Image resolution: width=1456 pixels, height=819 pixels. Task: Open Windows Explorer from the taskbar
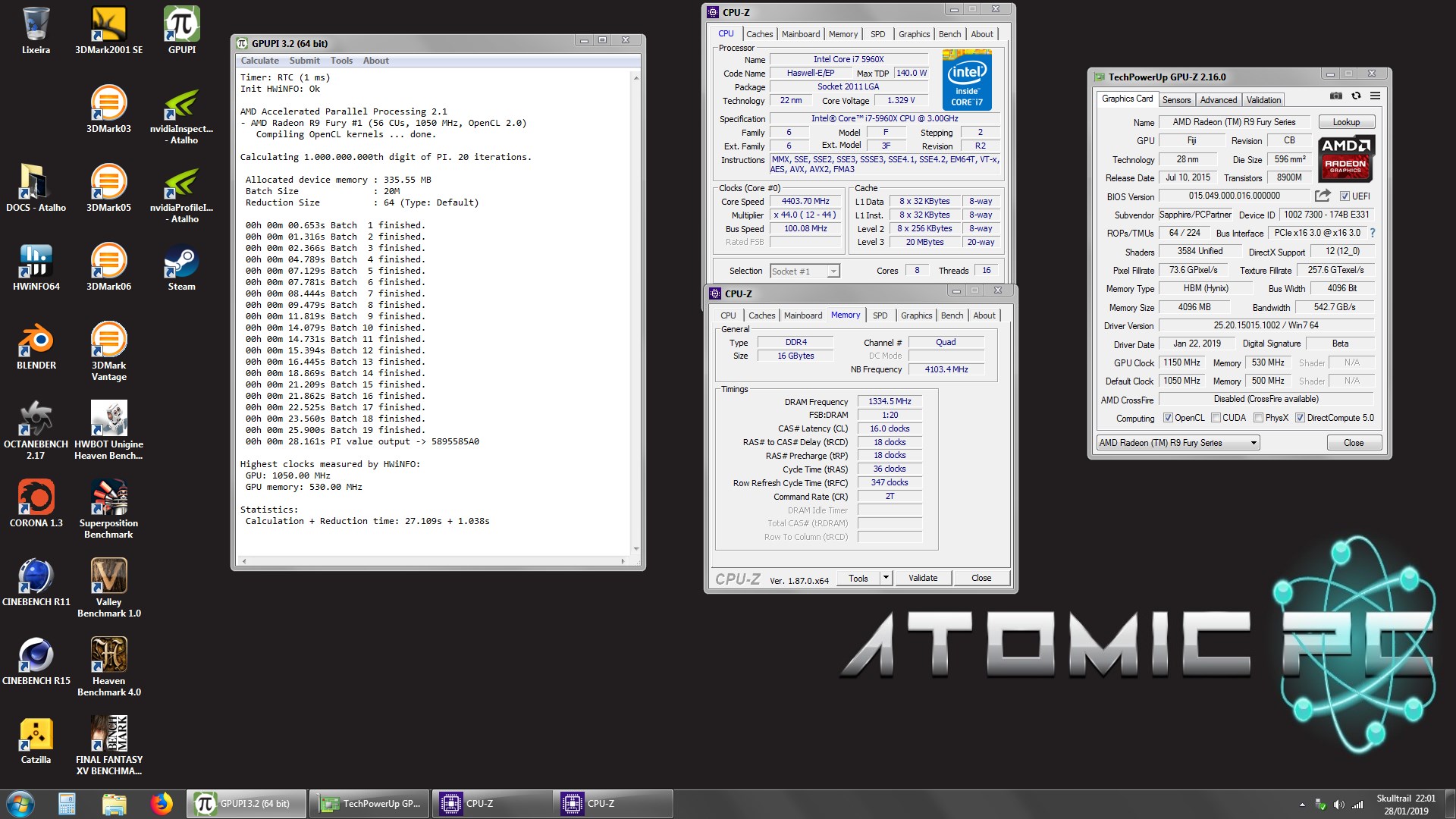pyautogui.click(x=114, y=804)
